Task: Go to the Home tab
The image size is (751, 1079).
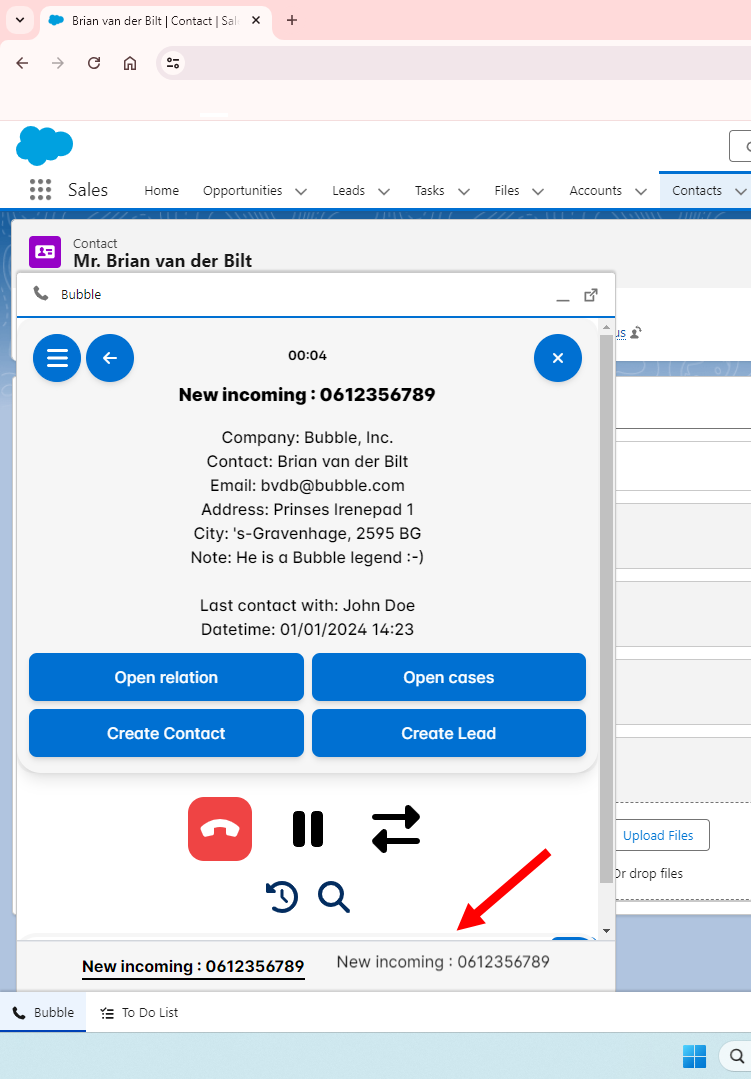Action: [161, 190]
